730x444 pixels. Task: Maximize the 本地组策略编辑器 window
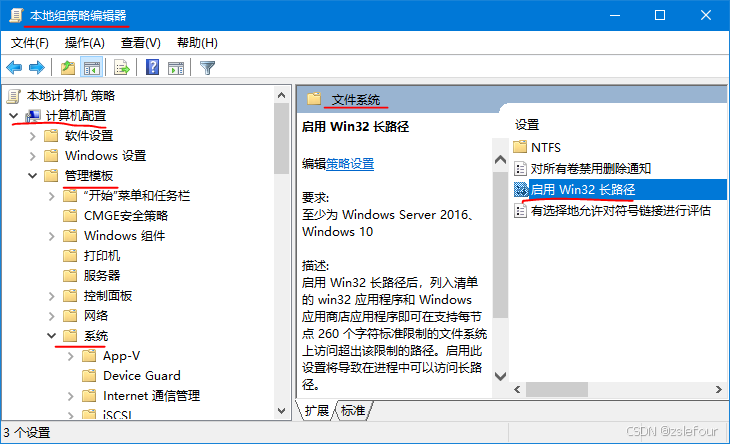[x=660, y=15]
